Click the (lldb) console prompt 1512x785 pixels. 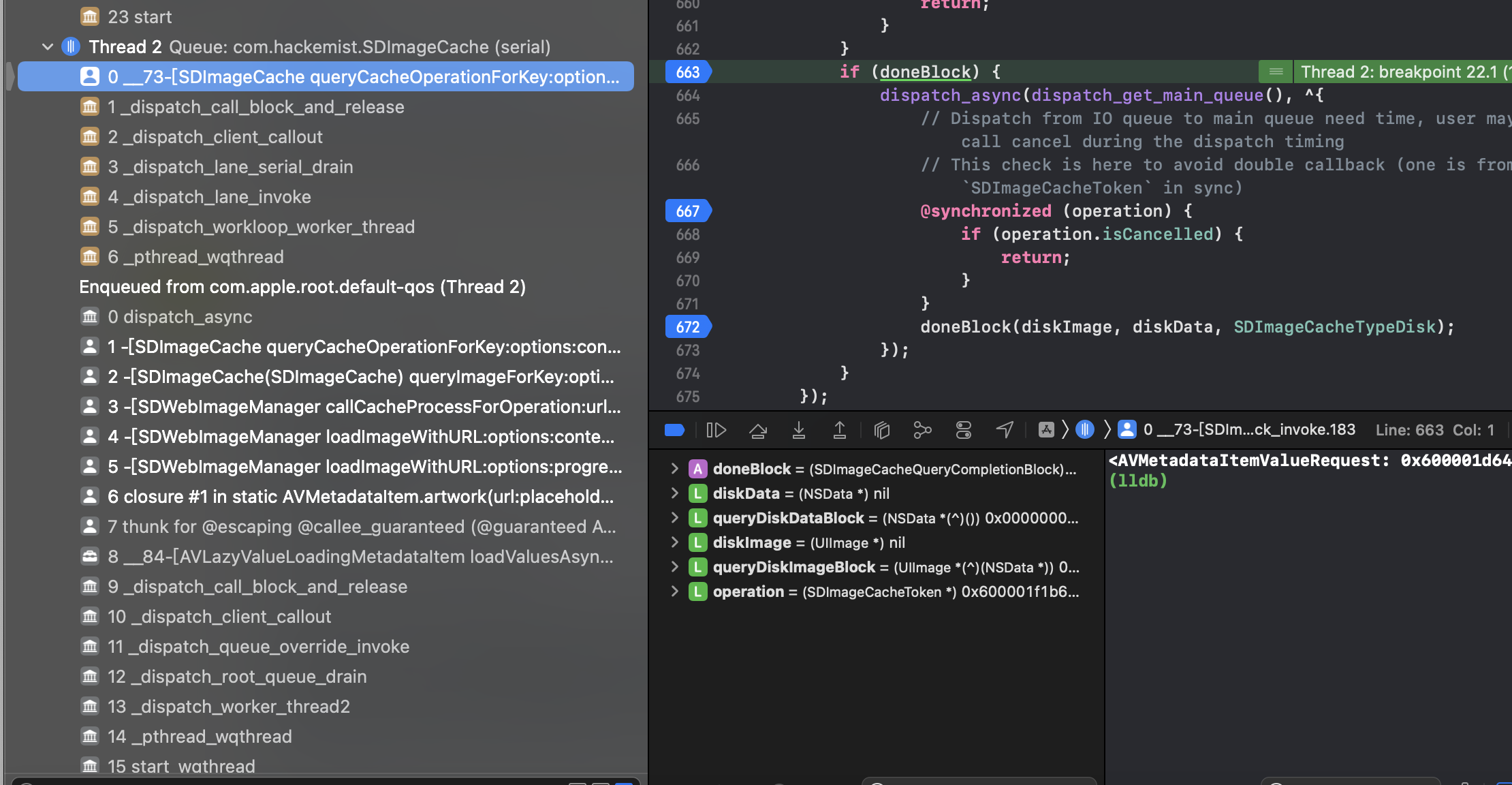[x=1137, y=481]
